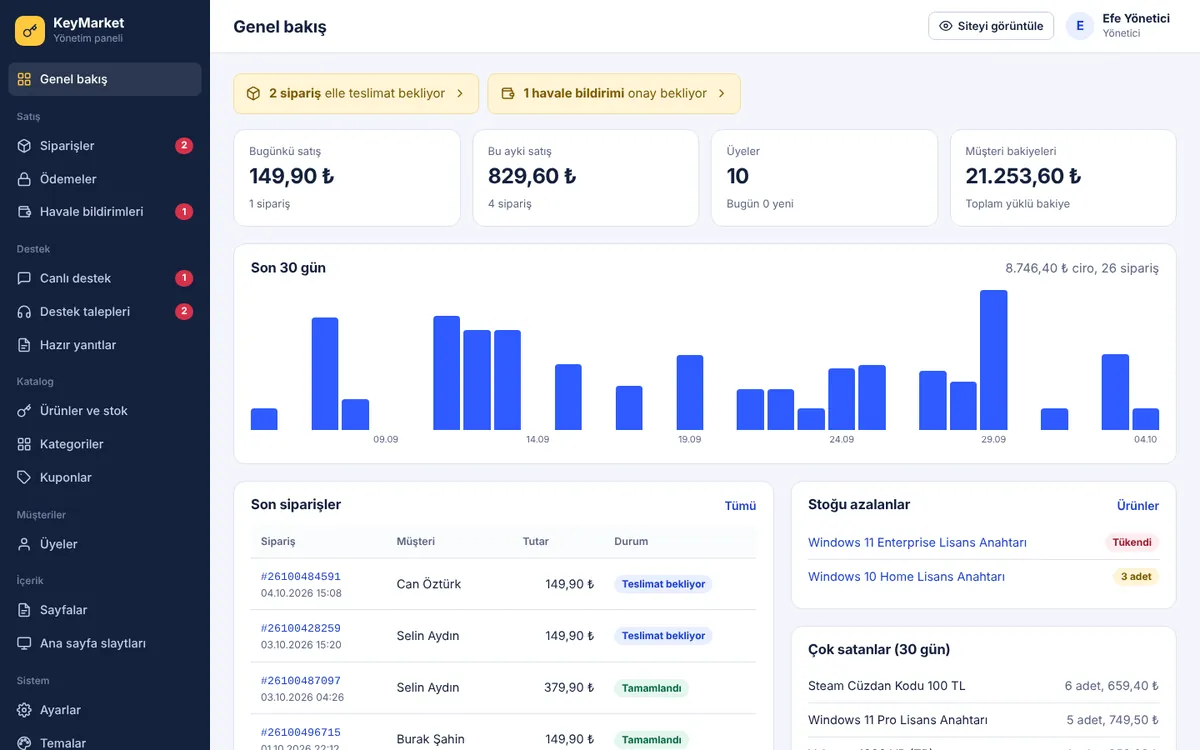Screen dimensions: 1200x750
Task: Click the Ödemeler lock icon
Action: (25, 179)
